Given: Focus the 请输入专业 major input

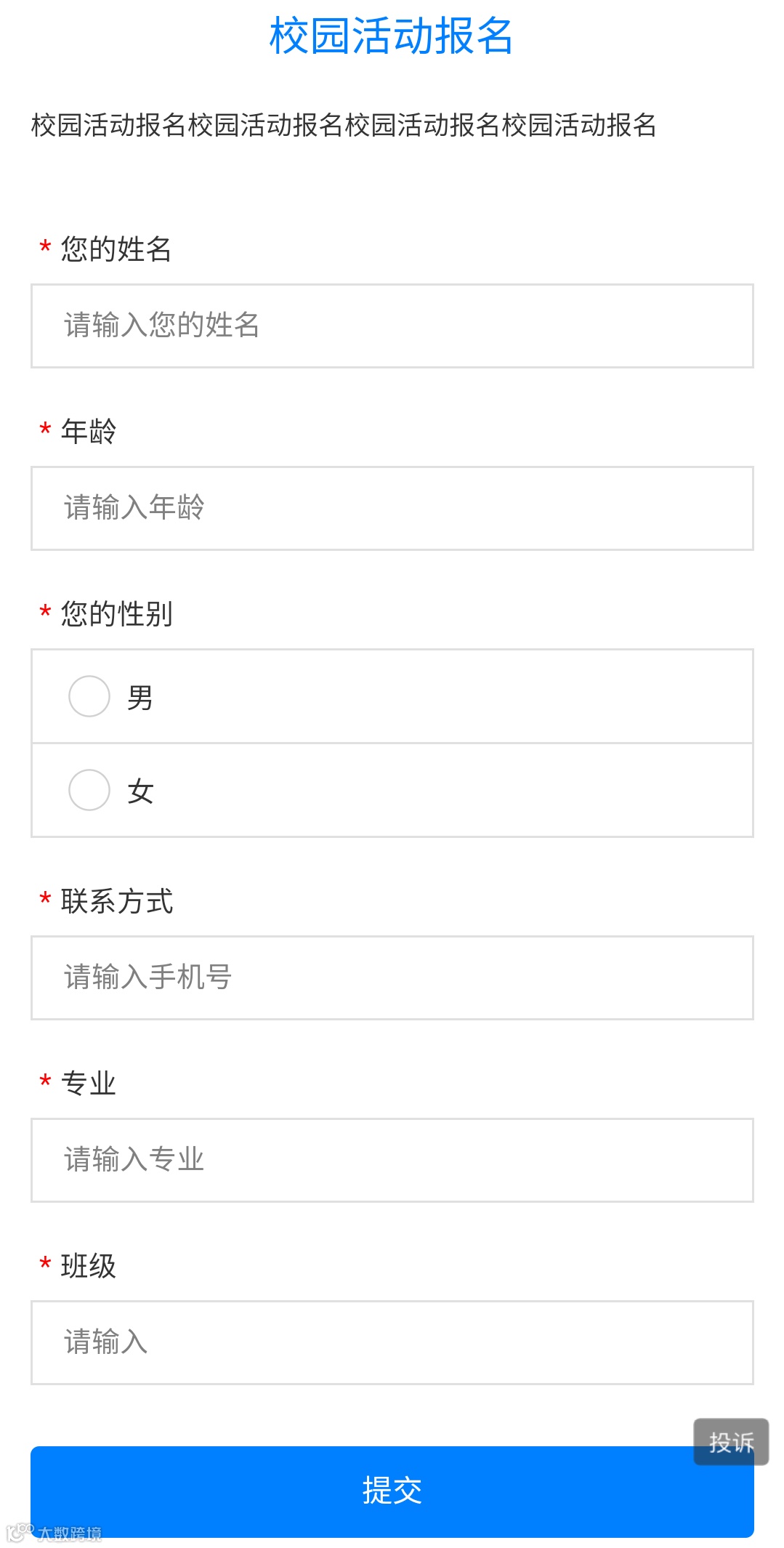Looking at the screenshot, I should coord(392,1160).
